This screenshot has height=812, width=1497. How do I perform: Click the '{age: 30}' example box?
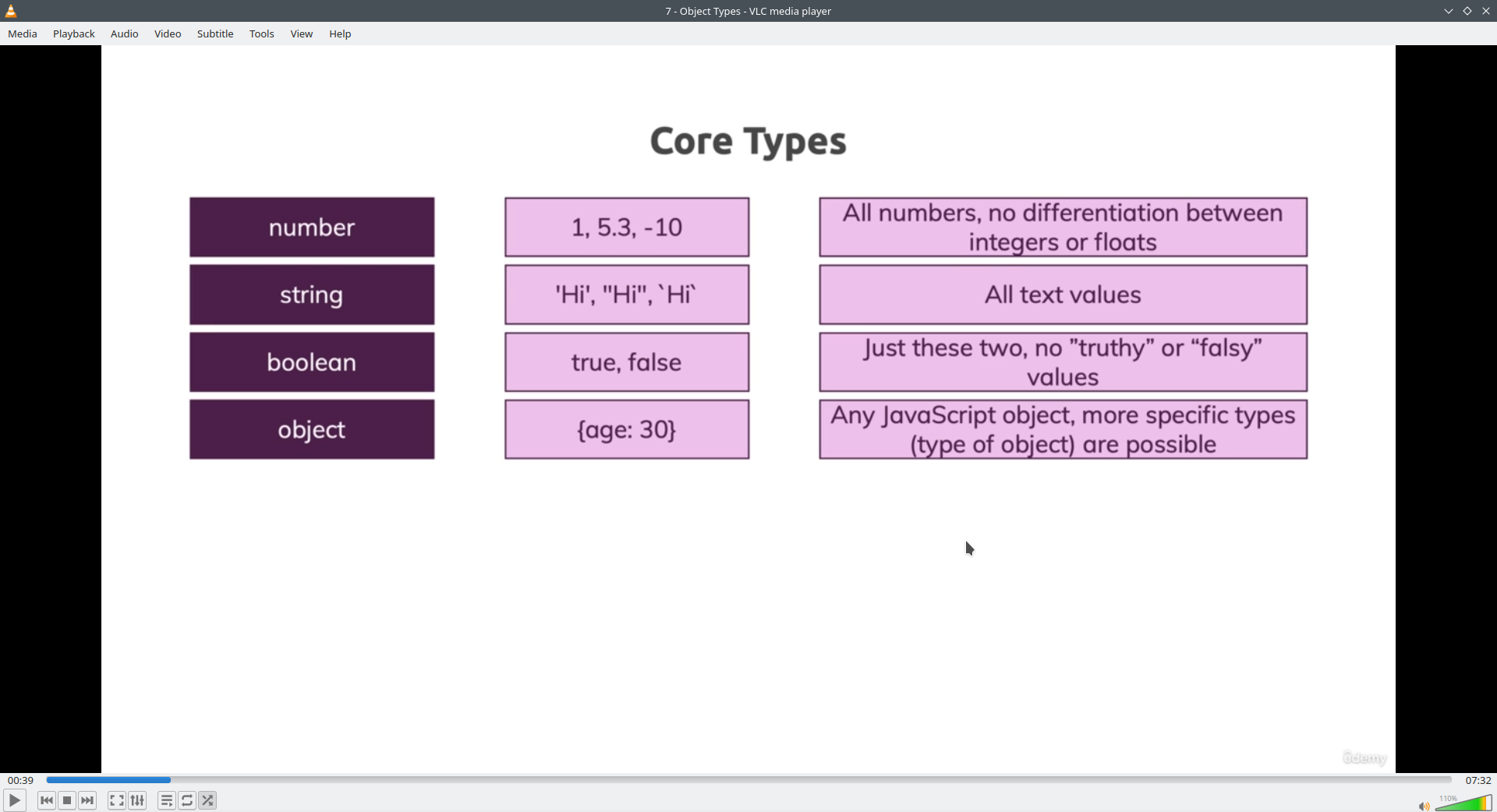[627, 429]
